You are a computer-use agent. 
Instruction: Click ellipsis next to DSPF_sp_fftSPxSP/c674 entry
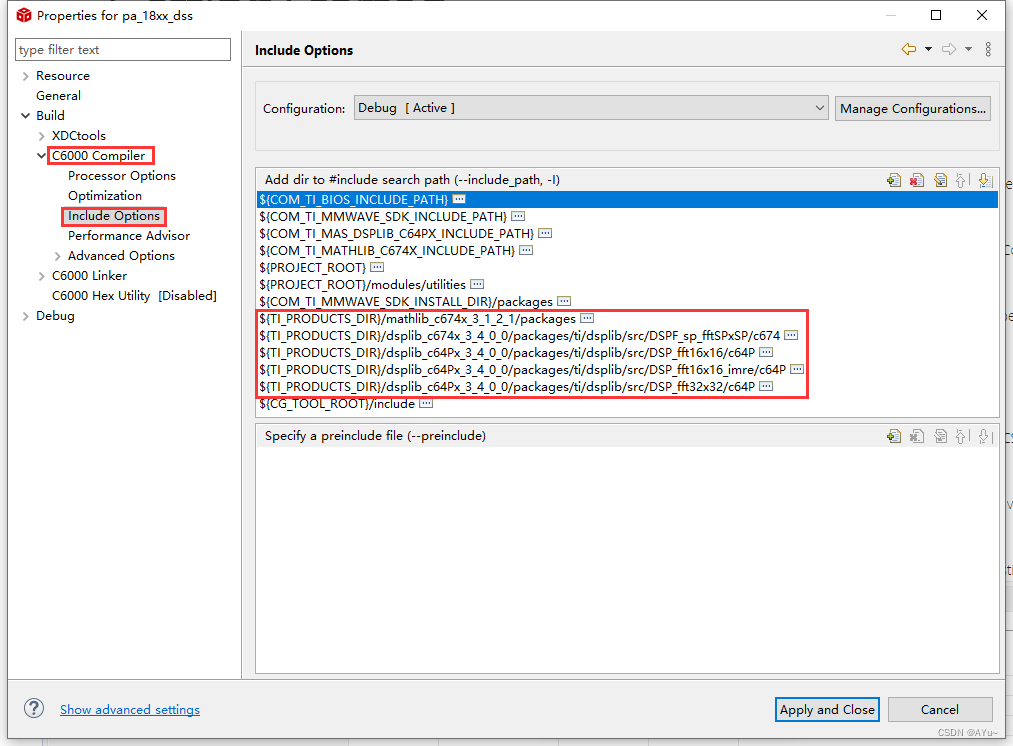(x=791, y=335)
